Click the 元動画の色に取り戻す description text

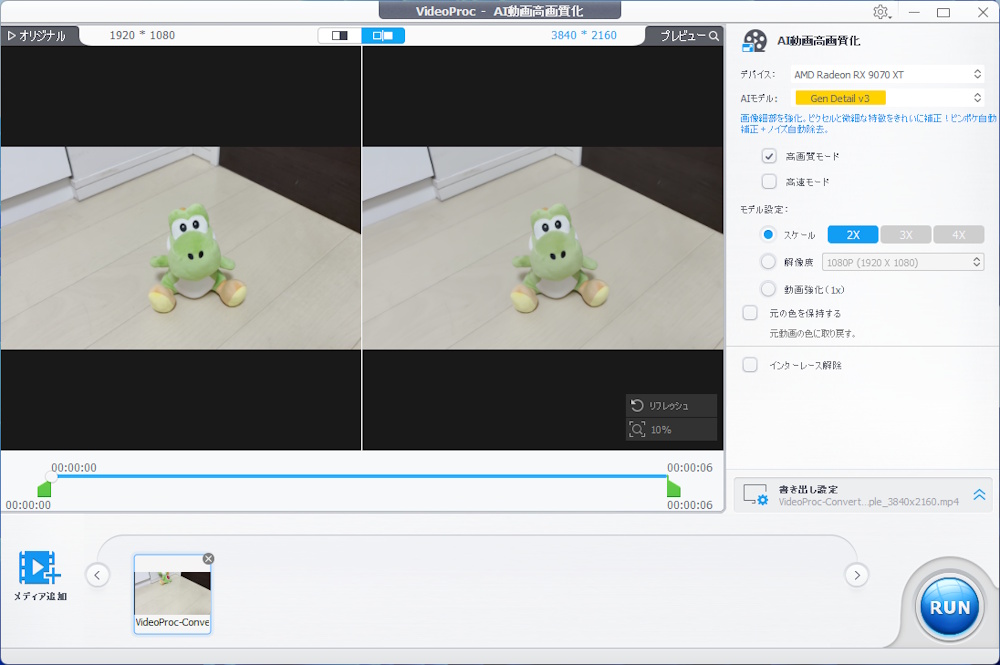coord(812,333)
